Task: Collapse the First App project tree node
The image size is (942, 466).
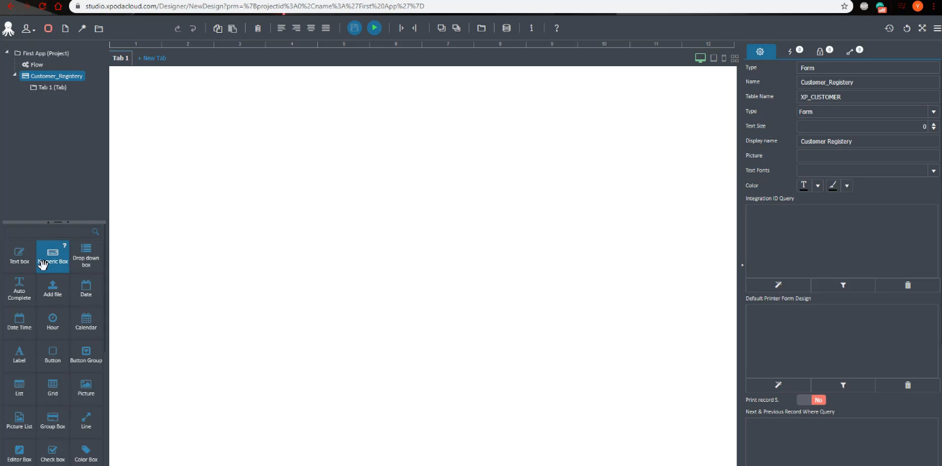Action: [7, 53]
